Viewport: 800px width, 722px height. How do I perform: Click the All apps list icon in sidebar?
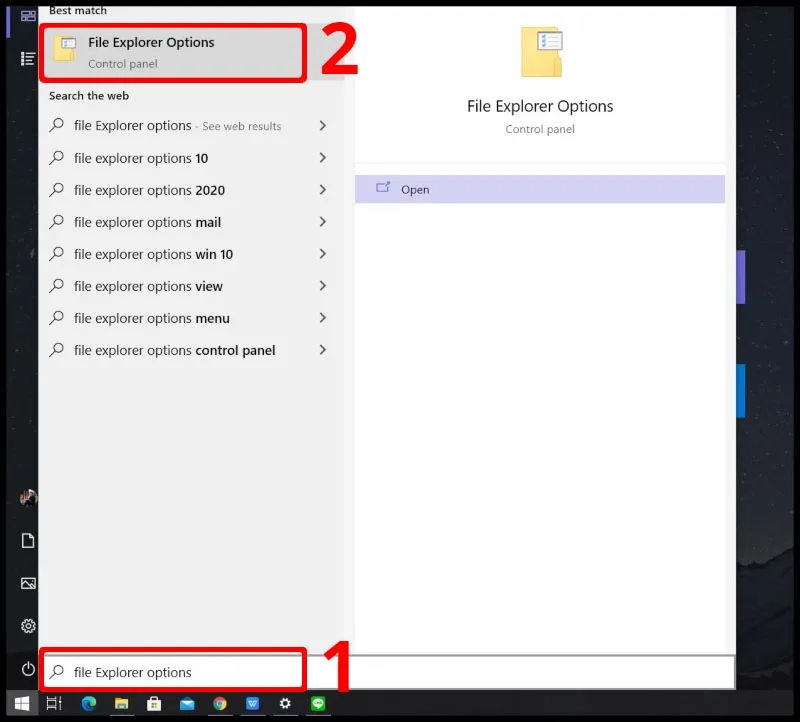tap(28, 59)
